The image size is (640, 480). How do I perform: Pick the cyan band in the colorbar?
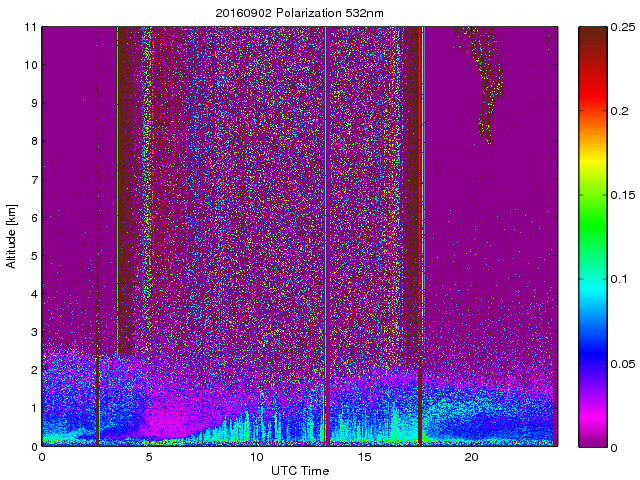[x=594, y=290]
